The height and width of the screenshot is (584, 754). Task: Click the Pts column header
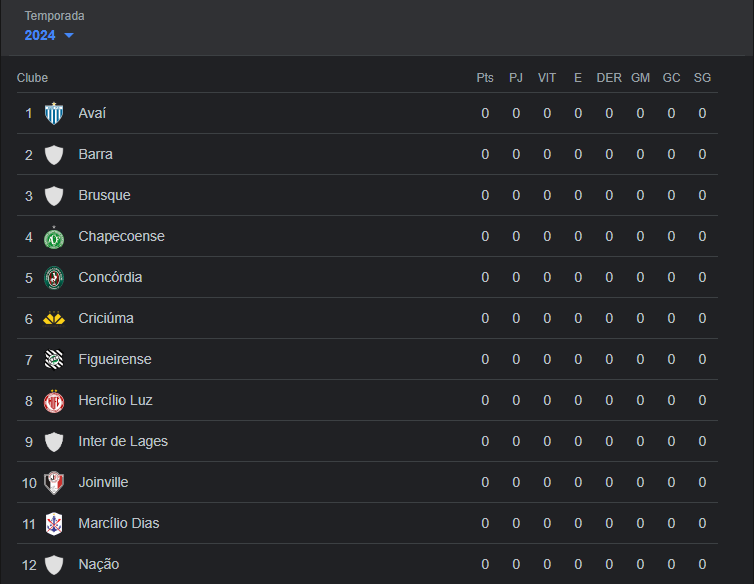[x=485, y=78]
